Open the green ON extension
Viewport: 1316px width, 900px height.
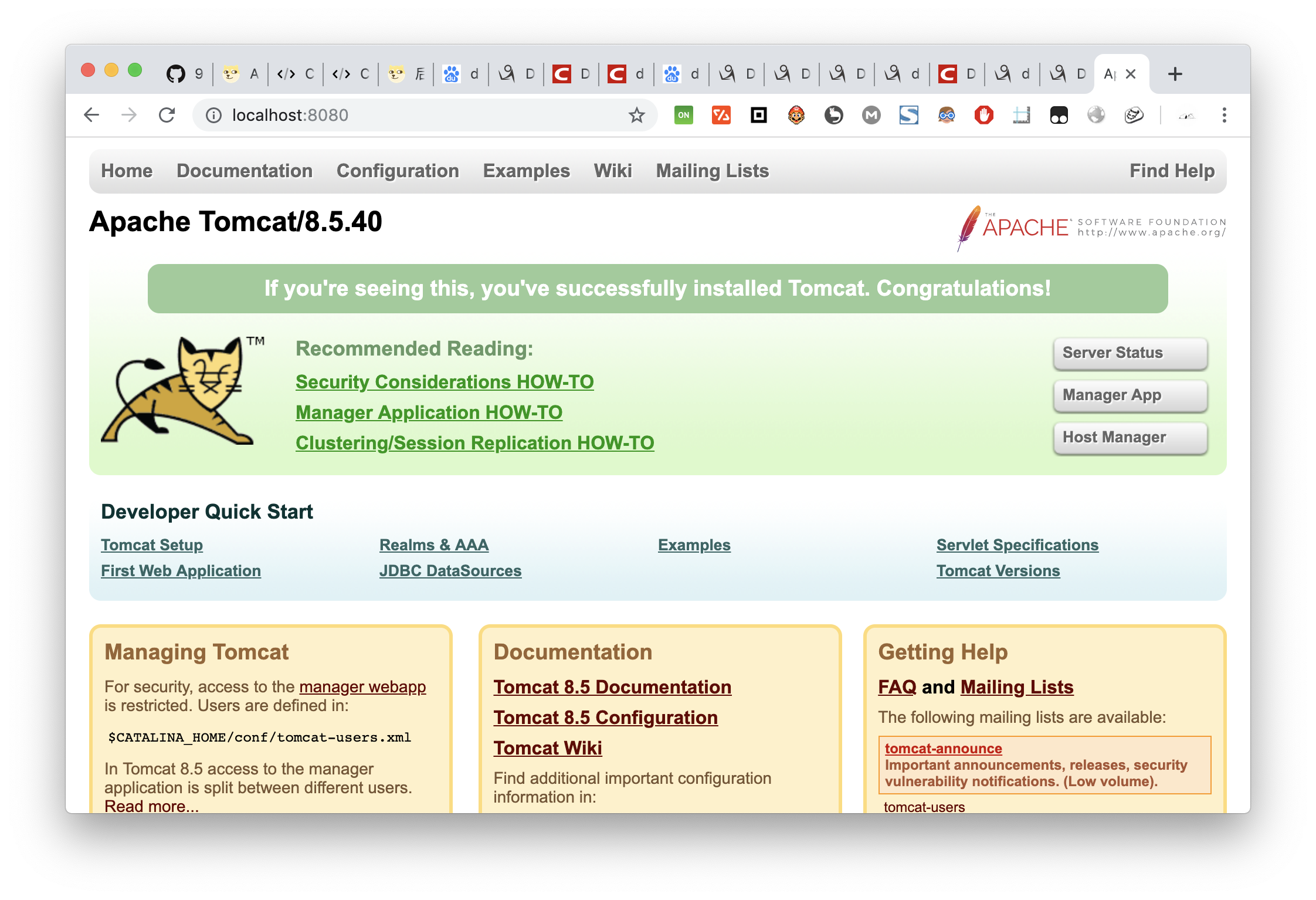click(684, 115)
